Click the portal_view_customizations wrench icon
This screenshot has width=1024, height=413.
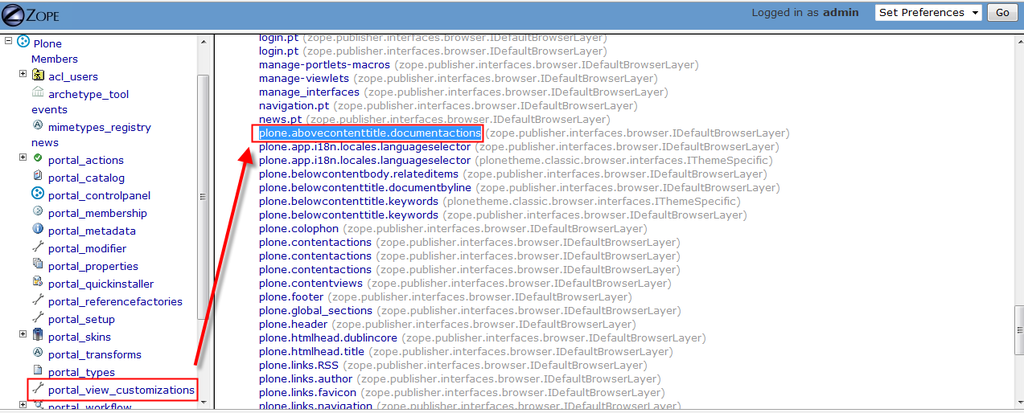point(38,388)
